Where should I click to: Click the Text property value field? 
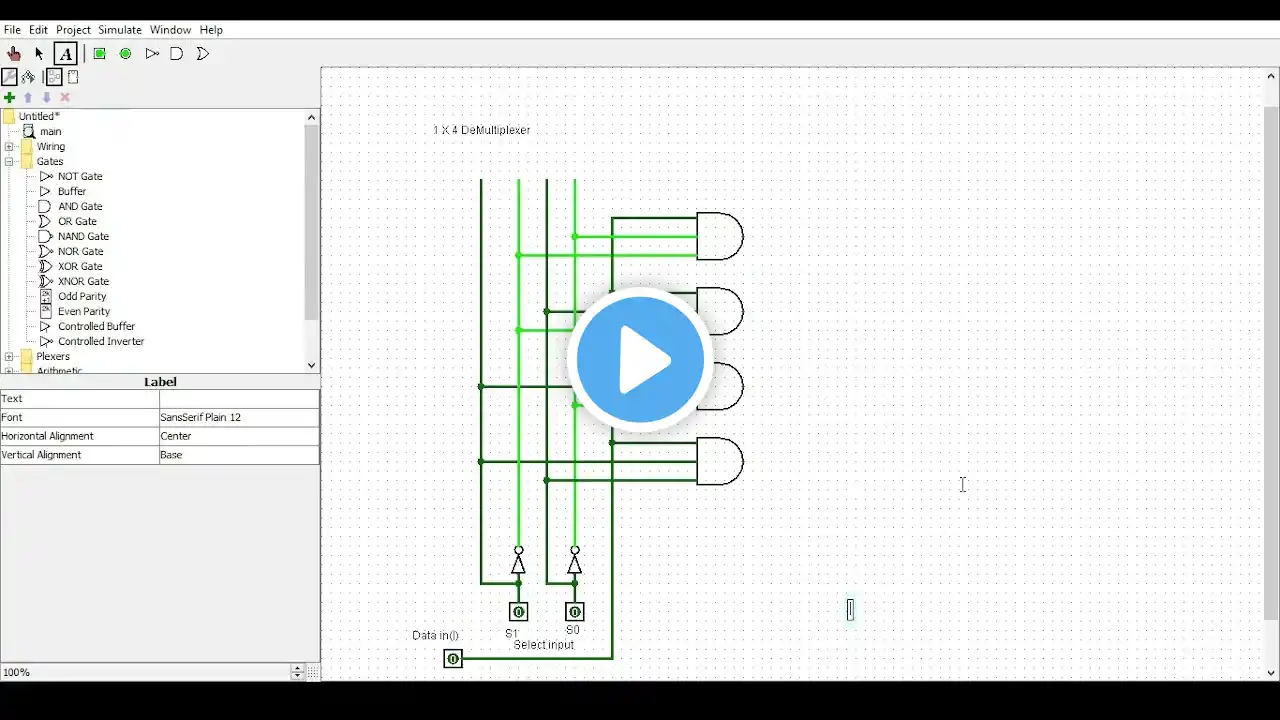tap(239, 398)
